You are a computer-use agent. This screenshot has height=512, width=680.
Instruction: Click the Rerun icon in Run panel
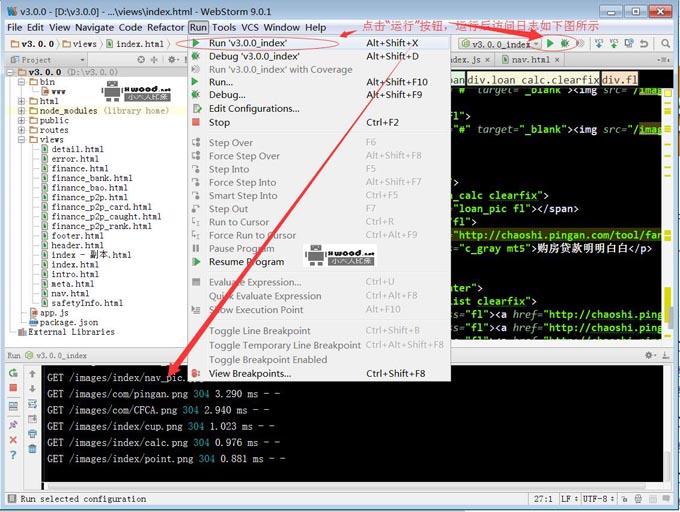click(x=13, y=373)
